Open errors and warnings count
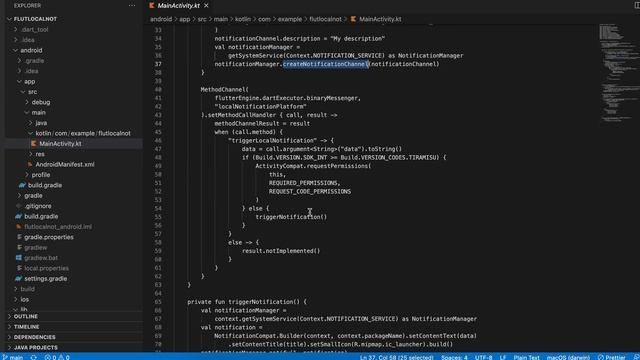Image resolution: width=640 pixels, height=360 pixels. click(57, 357)
